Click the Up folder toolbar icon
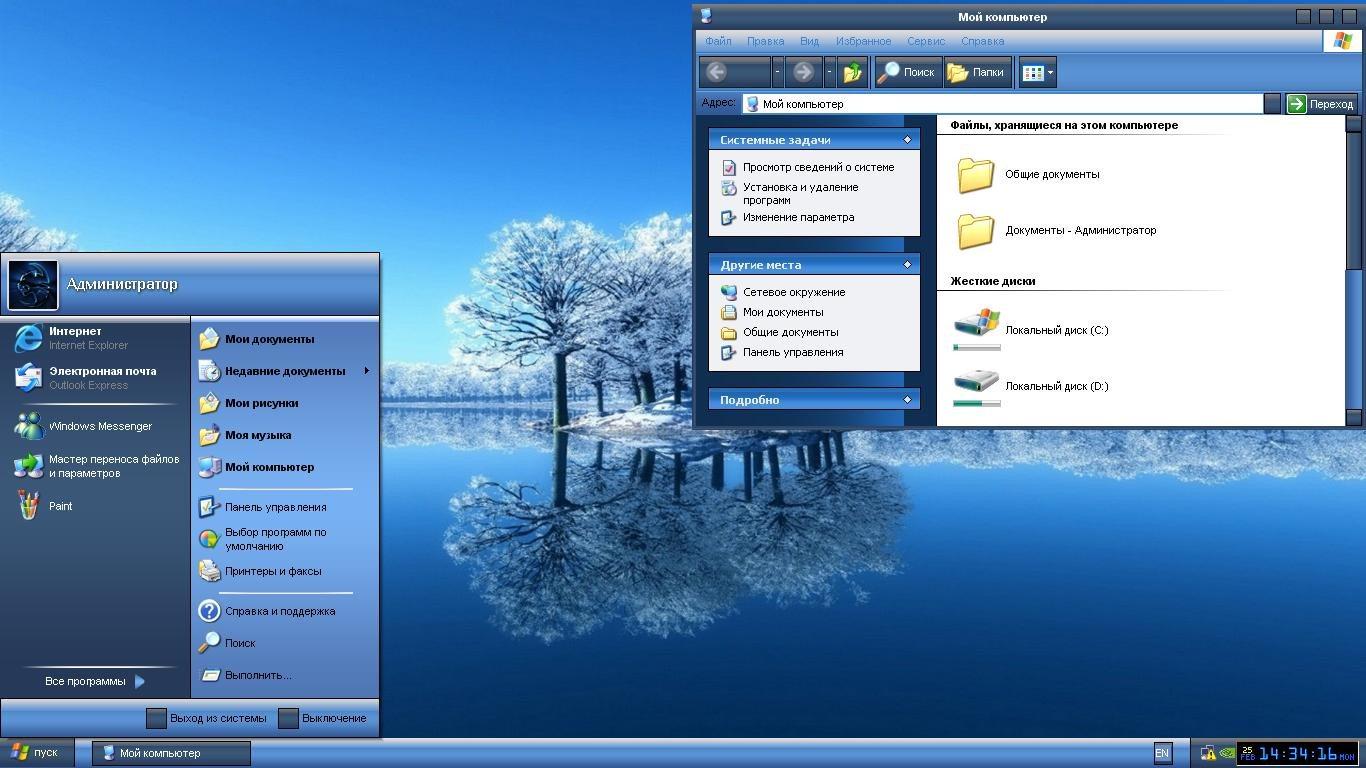This screenshot has width=1366, height=768. click(x=853, y=72)
